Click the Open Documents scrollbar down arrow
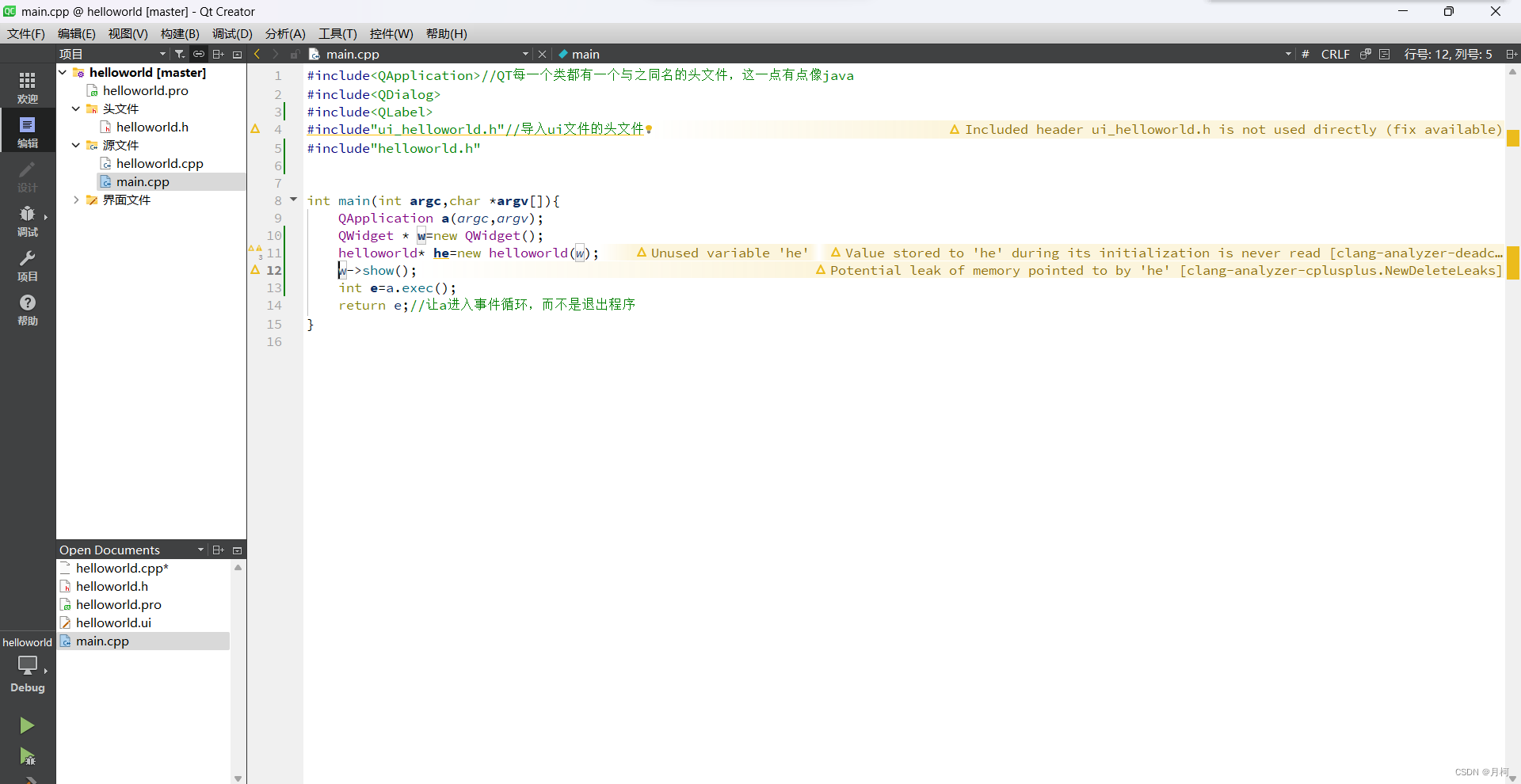The image size is (1521, 784). pyautogui.click(x=238, y=778)
